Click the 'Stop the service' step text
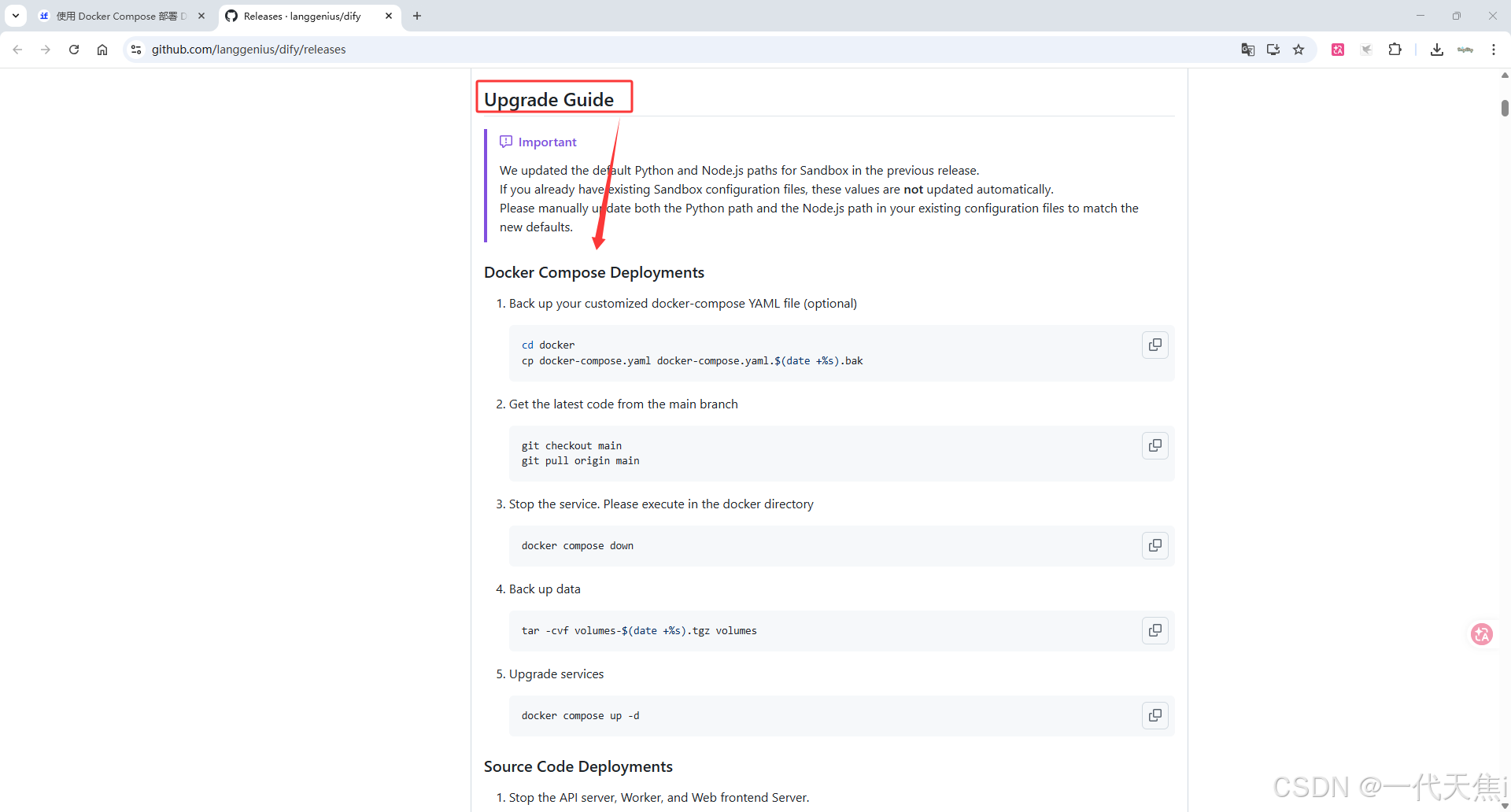 (x=661, y=504)
